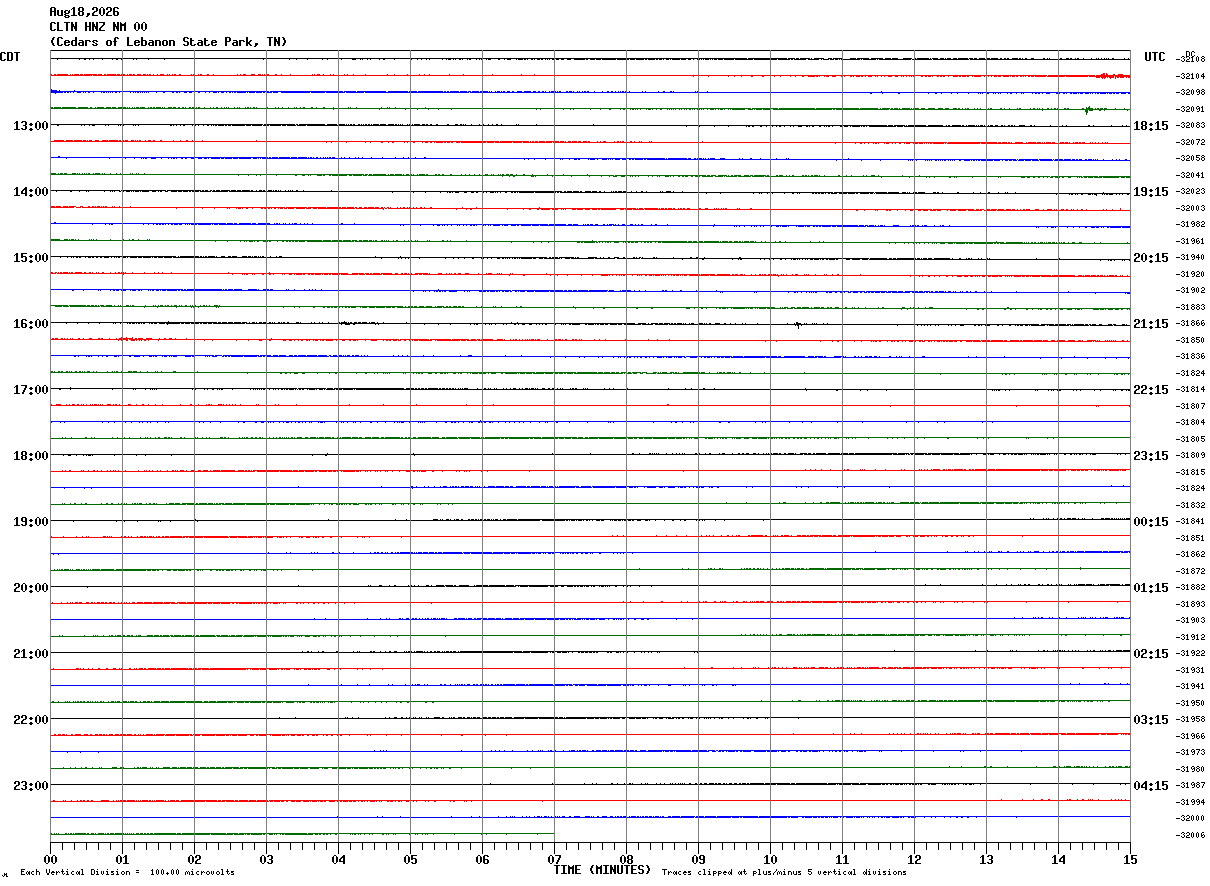The image size is (1210, 886).
Task: Click the 23:00 CDT time label
Action: [x=30, y=786]
